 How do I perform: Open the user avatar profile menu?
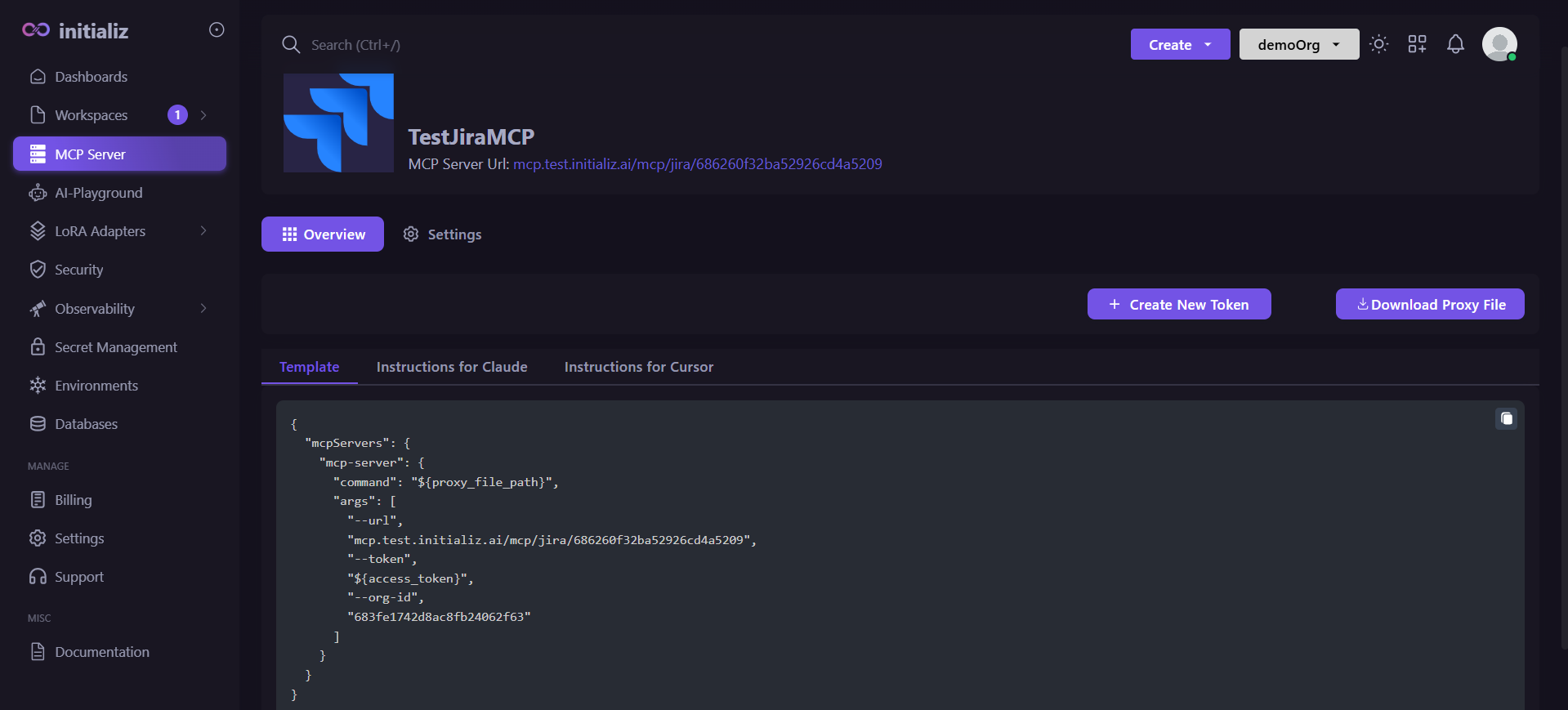point(1500,44)
